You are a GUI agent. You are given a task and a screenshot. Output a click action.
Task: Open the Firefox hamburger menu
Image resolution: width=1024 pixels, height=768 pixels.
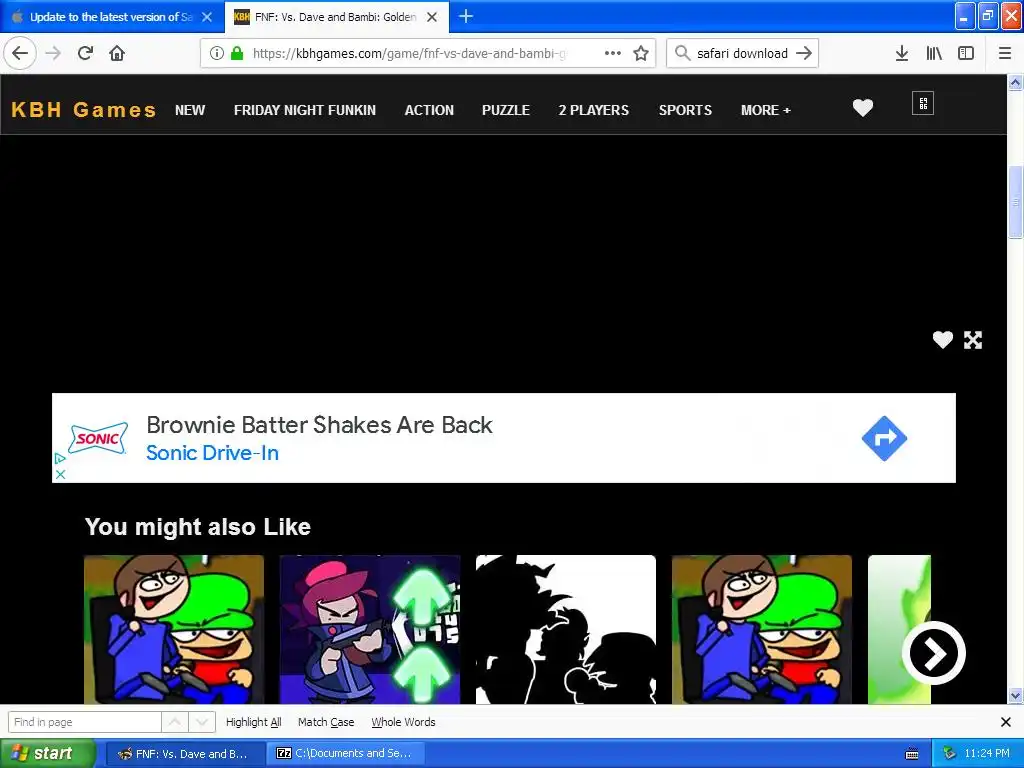(1005, 53)
